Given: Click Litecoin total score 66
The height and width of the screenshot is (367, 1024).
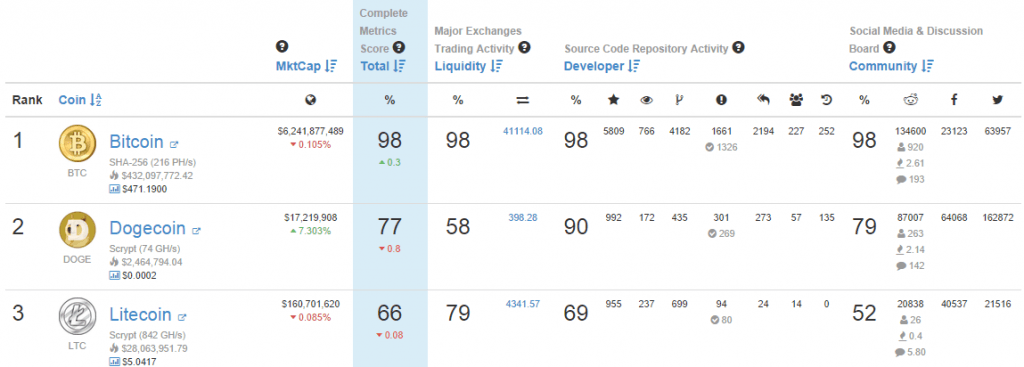Looking at the screenshot, I should 390,313.
